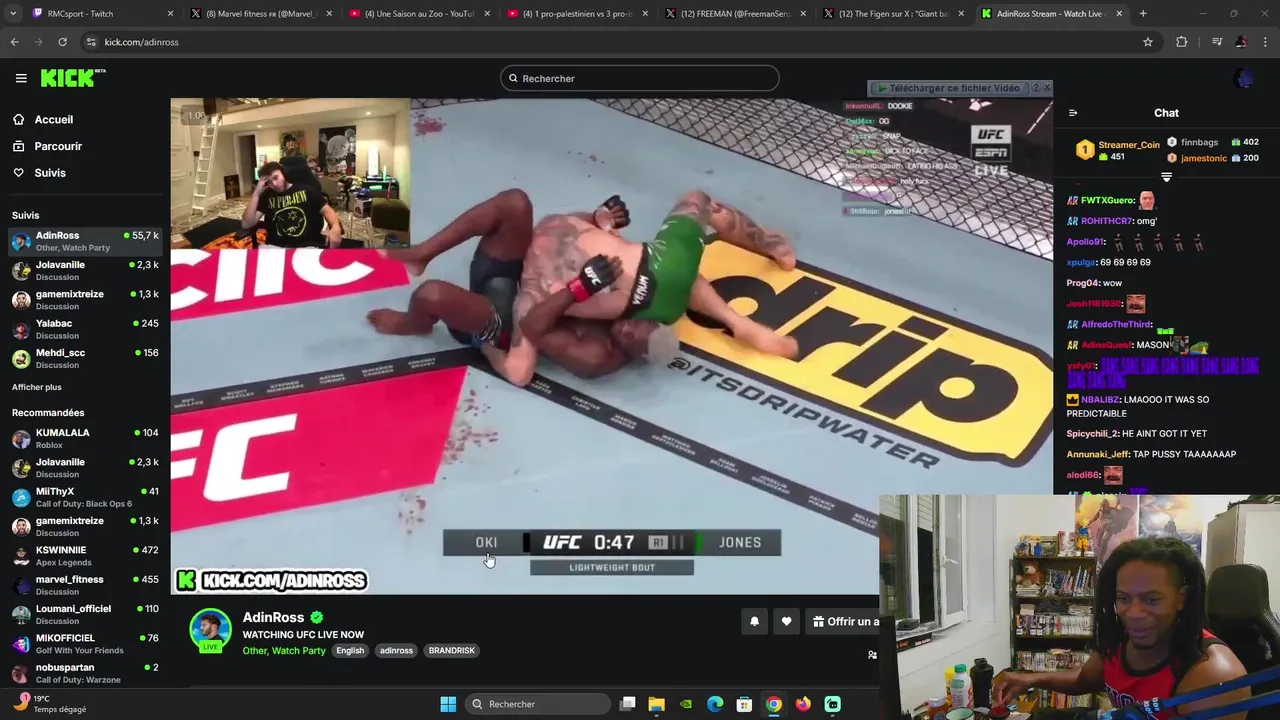This screenshot has height=720, width=1280.
Task: Click top gifter Streamer_Coin
Action: click(1129, 145)
